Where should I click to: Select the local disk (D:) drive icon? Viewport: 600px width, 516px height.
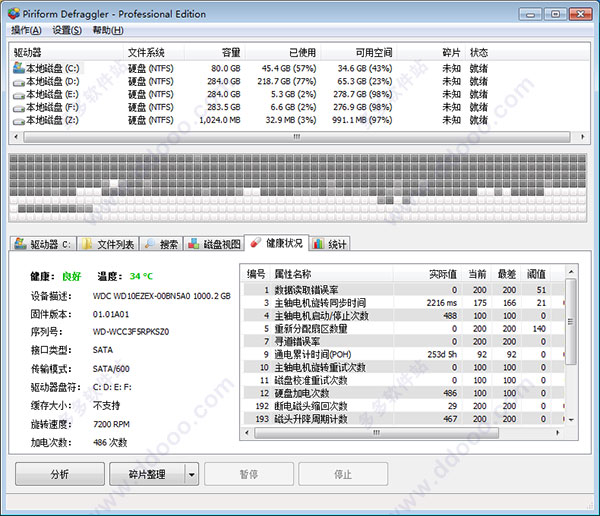19,82
